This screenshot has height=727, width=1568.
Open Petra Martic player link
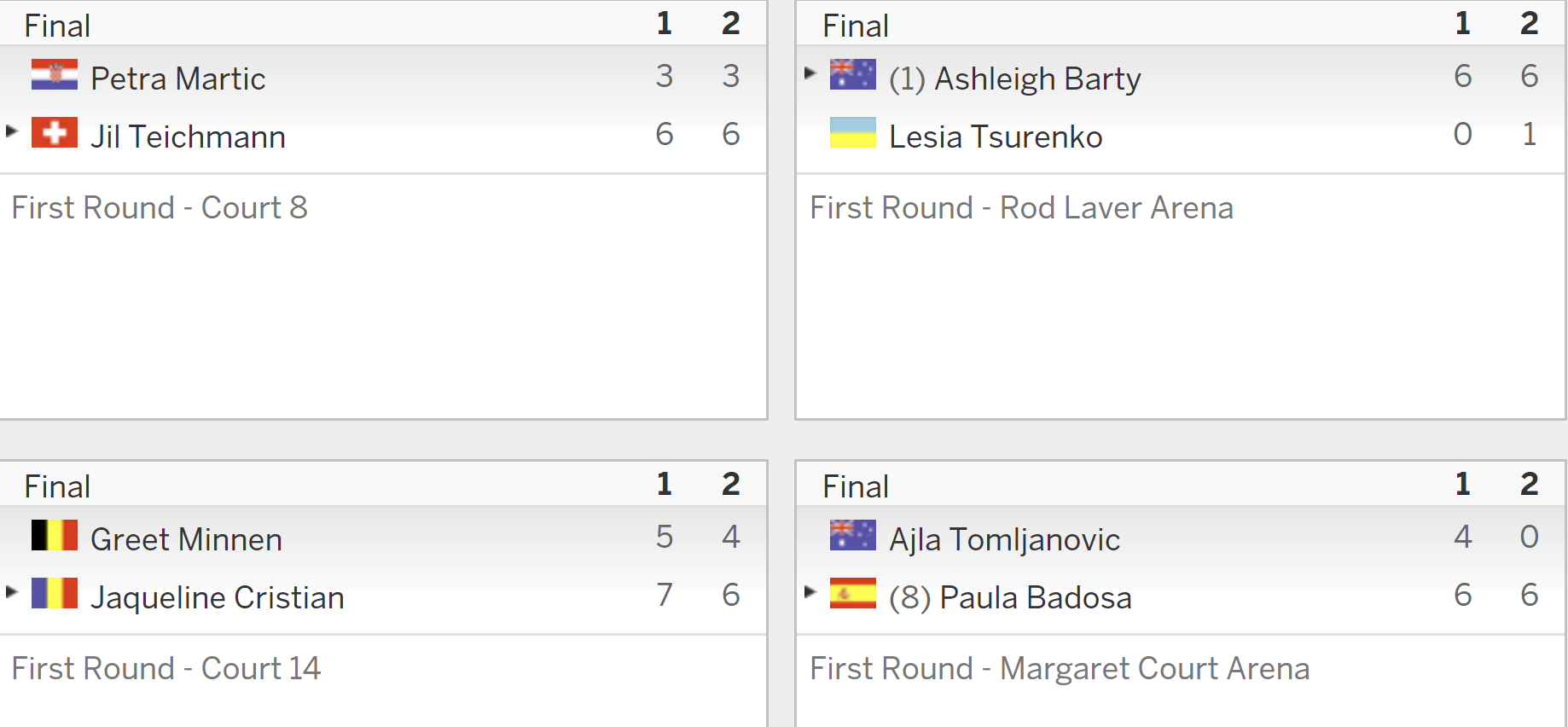click(178, 79)
